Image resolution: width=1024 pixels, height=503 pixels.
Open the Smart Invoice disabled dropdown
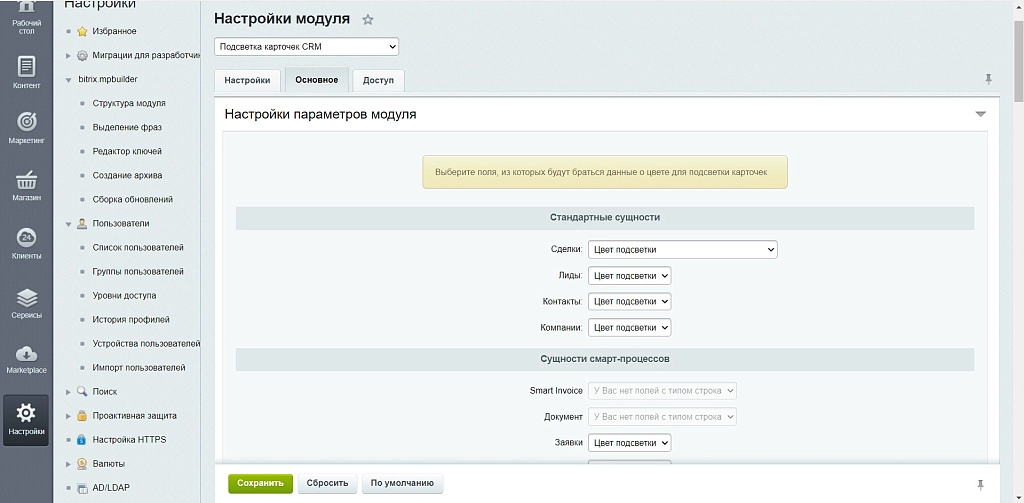point(662,391)
